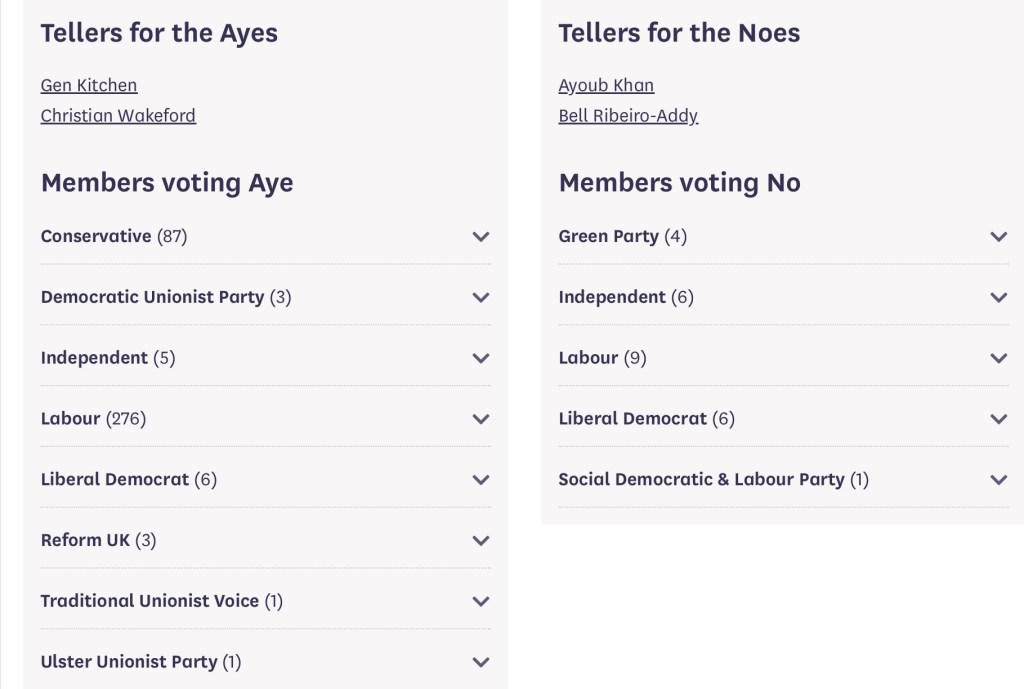Open Christian Wakeford teller link
This screenshot has height=689, width=1024.
pyautogui.click(x=118, y=115)
